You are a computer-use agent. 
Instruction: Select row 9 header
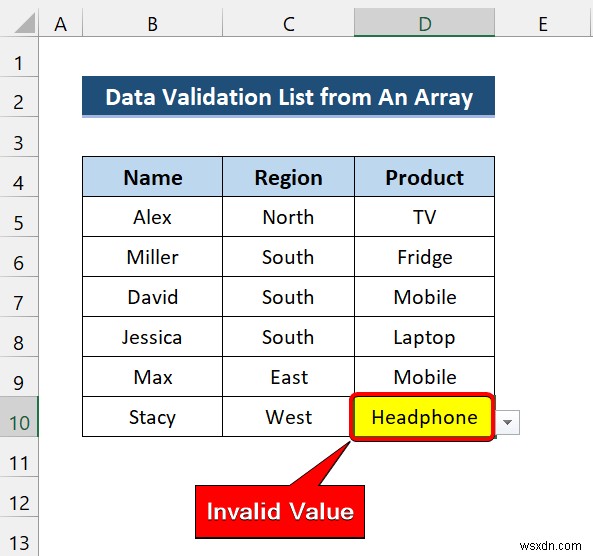(19, 377)
